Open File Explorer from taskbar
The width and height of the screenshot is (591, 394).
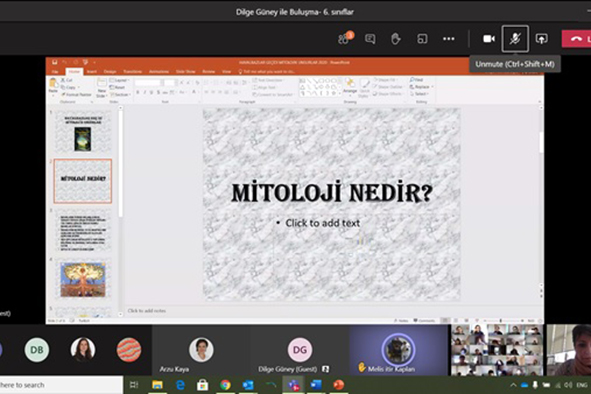click(x=157, y=385)
